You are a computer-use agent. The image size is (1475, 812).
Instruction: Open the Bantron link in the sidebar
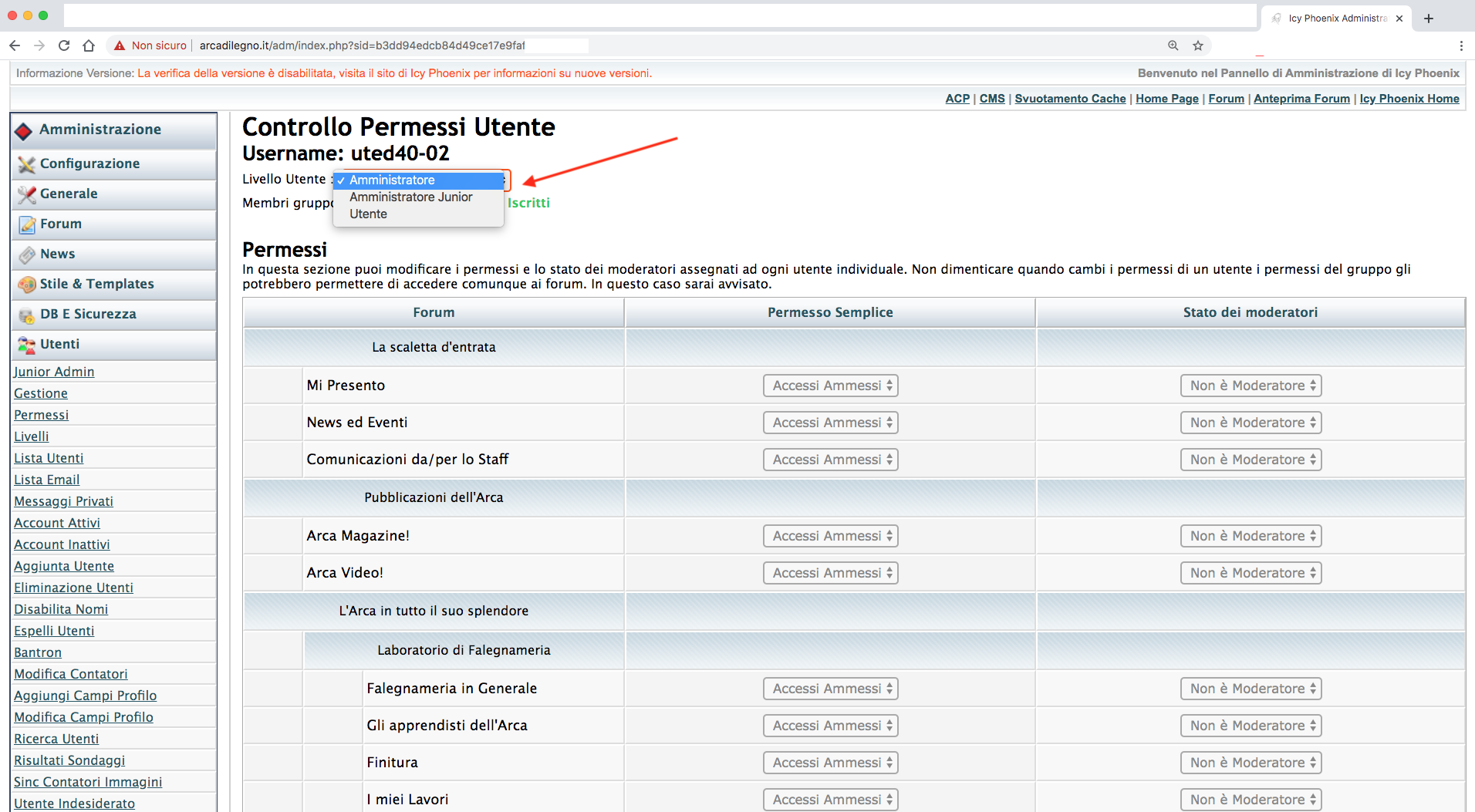[38, 652]
